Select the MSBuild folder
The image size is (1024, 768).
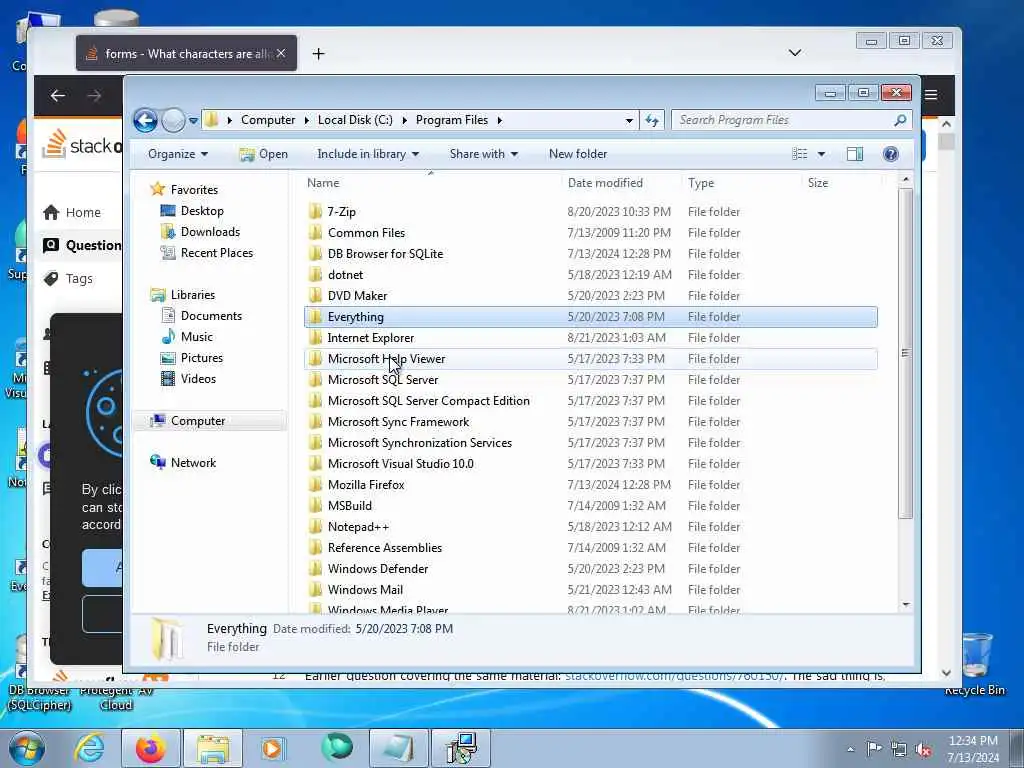(349, 505)
